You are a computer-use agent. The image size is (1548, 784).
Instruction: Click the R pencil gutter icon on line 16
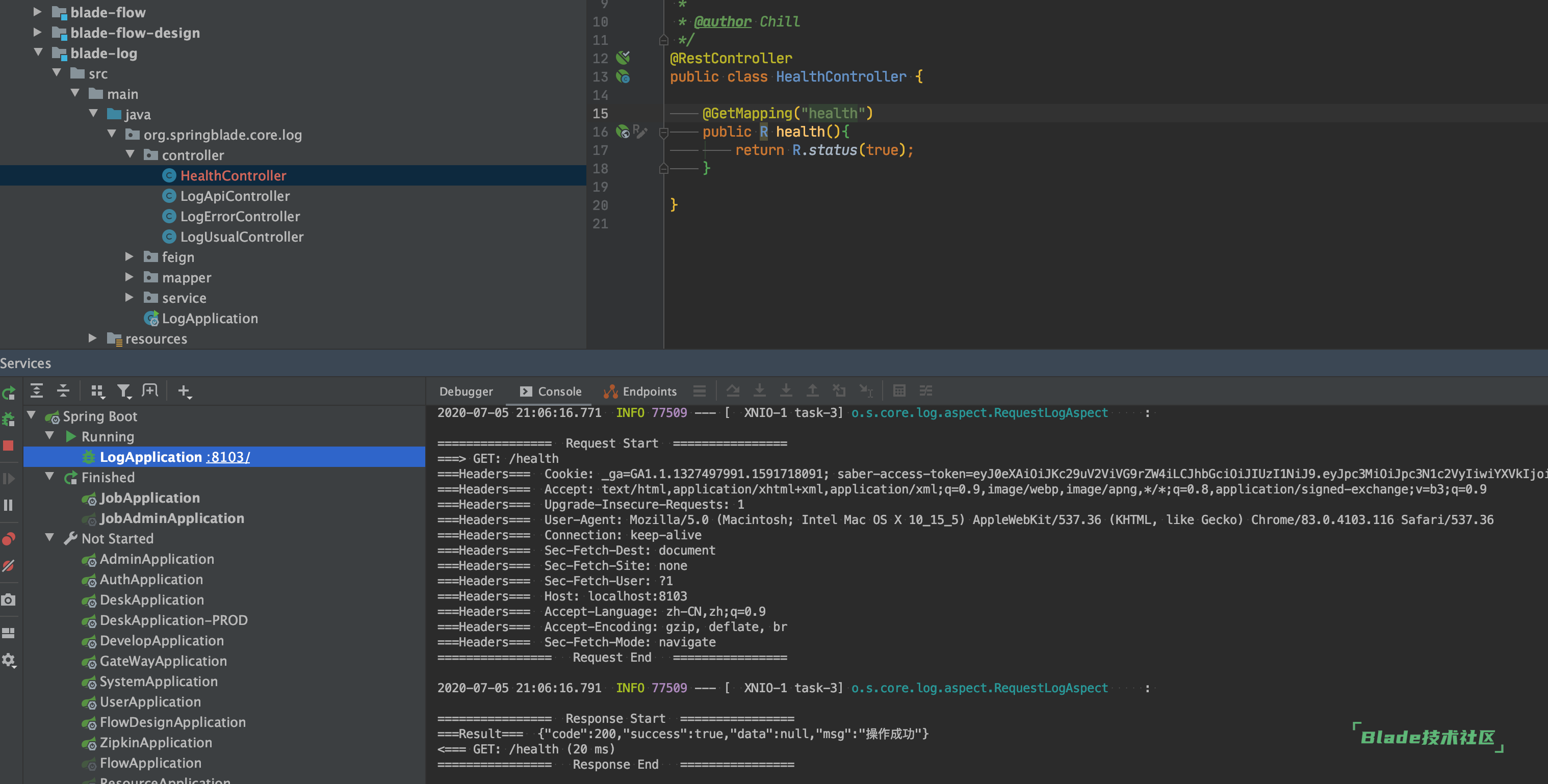pyautogui.click(x=640, y=132)
